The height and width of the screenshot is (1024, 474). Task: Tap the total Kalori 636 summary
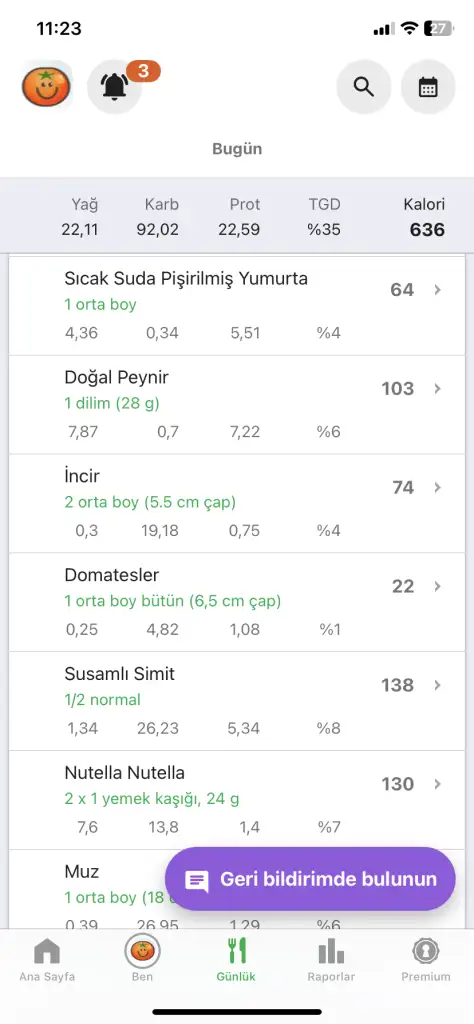tap(424, 217)
